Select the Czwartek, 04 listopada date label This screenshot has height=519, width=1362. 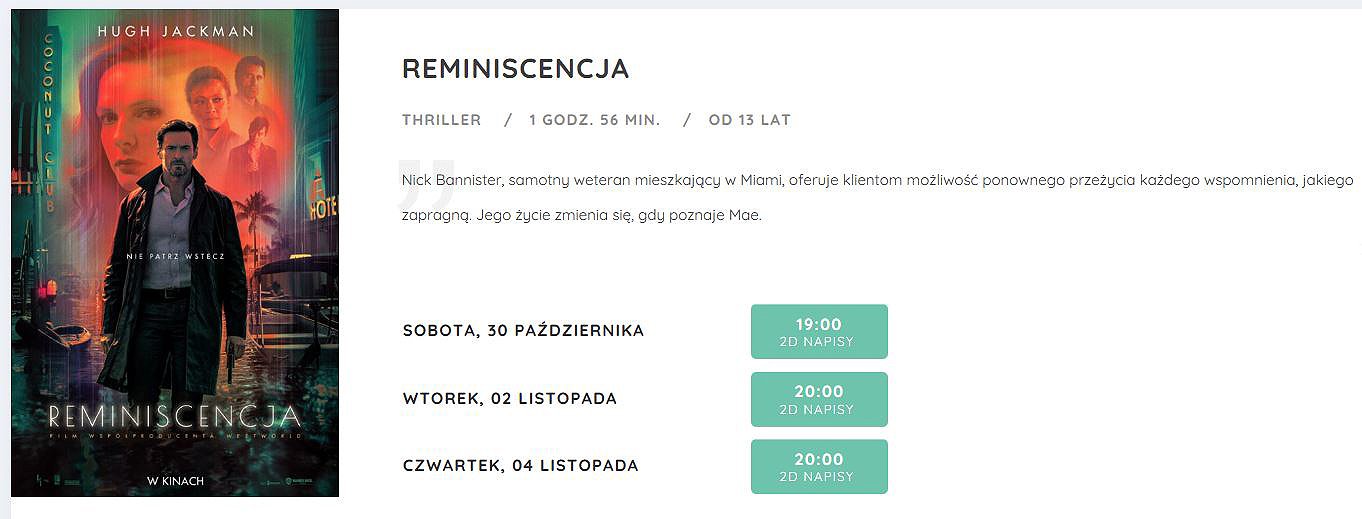pyautogui.click(x=520, y=466)
